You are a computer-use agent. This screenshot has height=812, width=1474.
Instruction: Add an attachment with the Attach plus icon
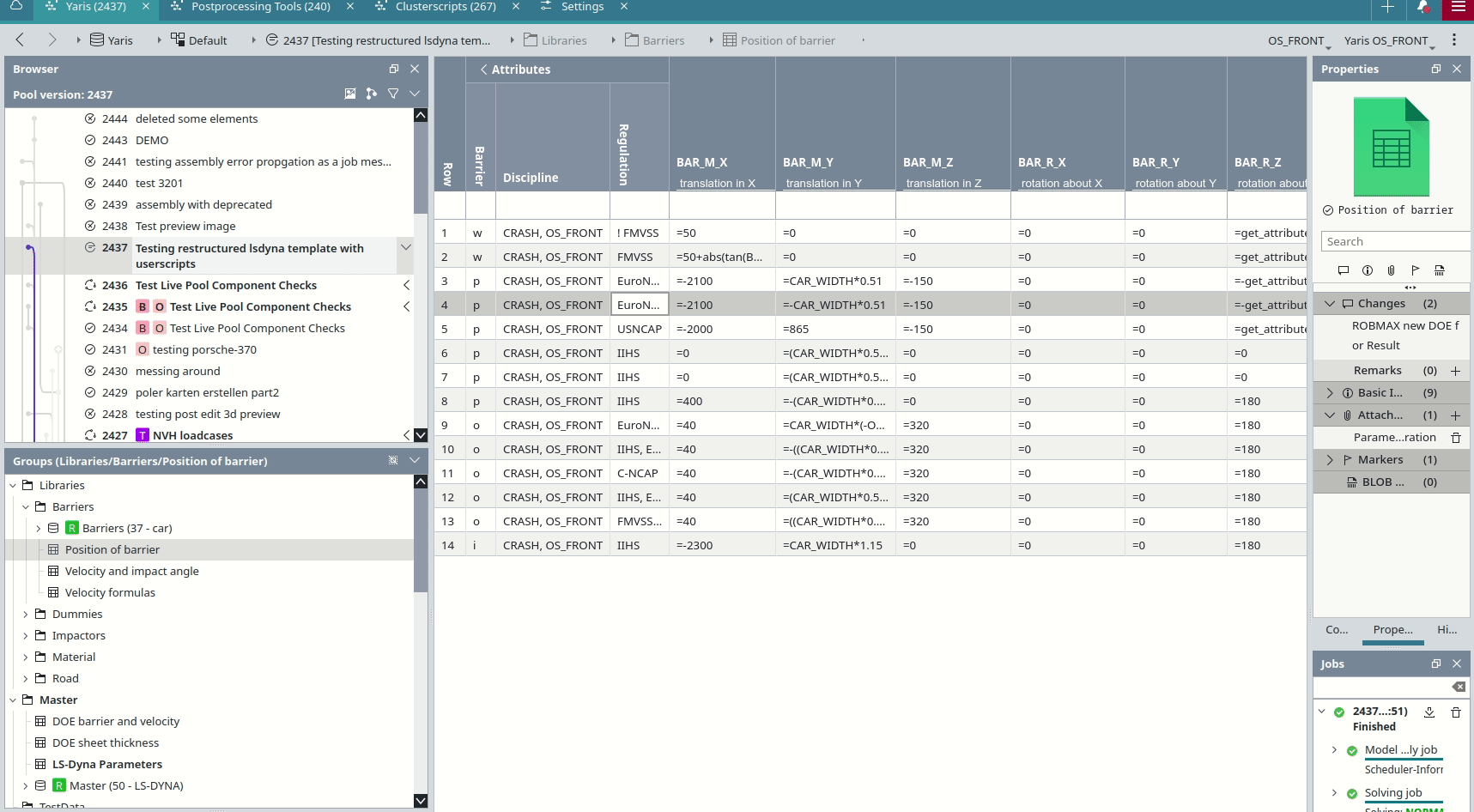pos(1455,415)
